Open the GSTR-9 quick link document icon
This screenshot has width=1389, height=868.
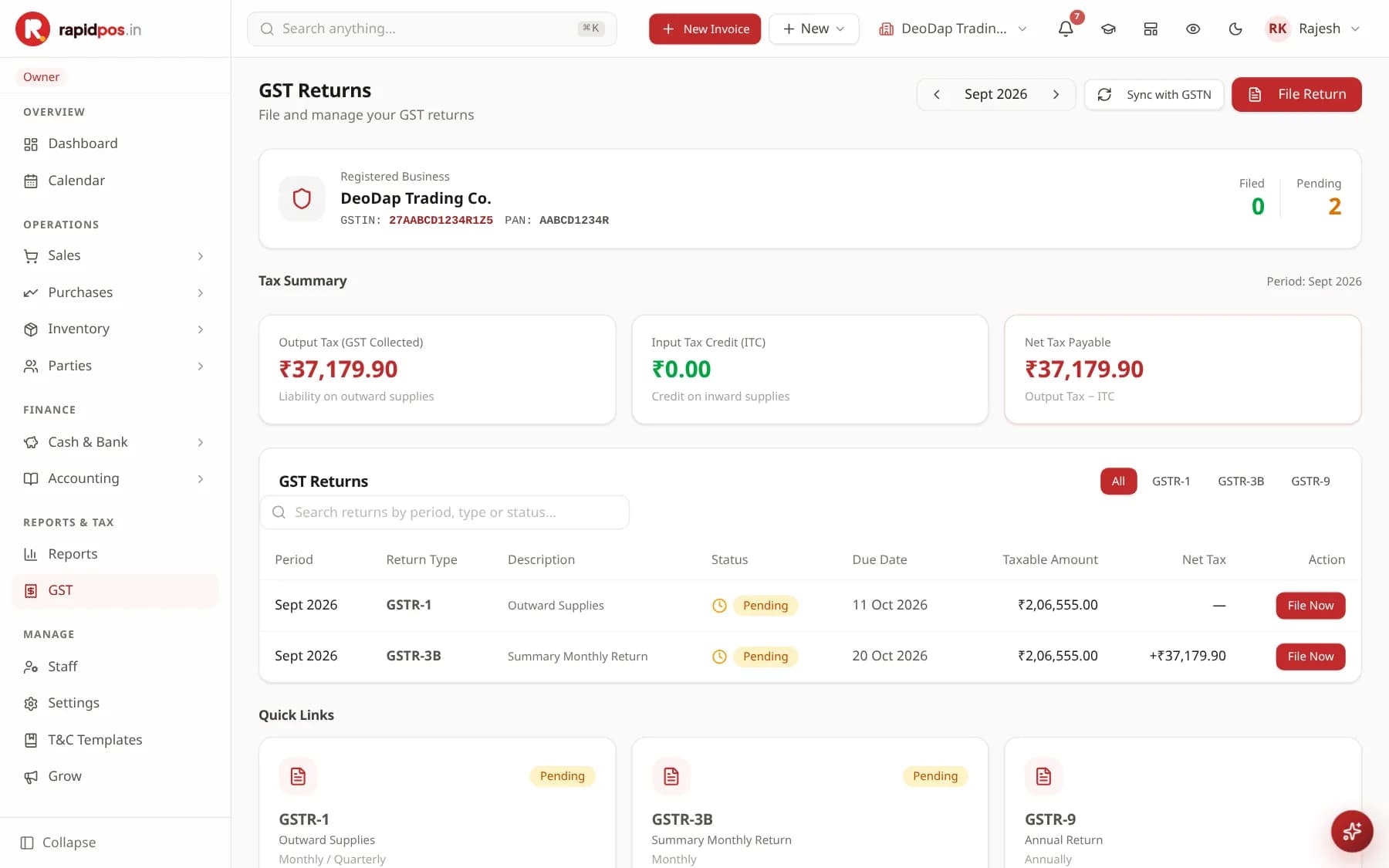point(1043,776)
